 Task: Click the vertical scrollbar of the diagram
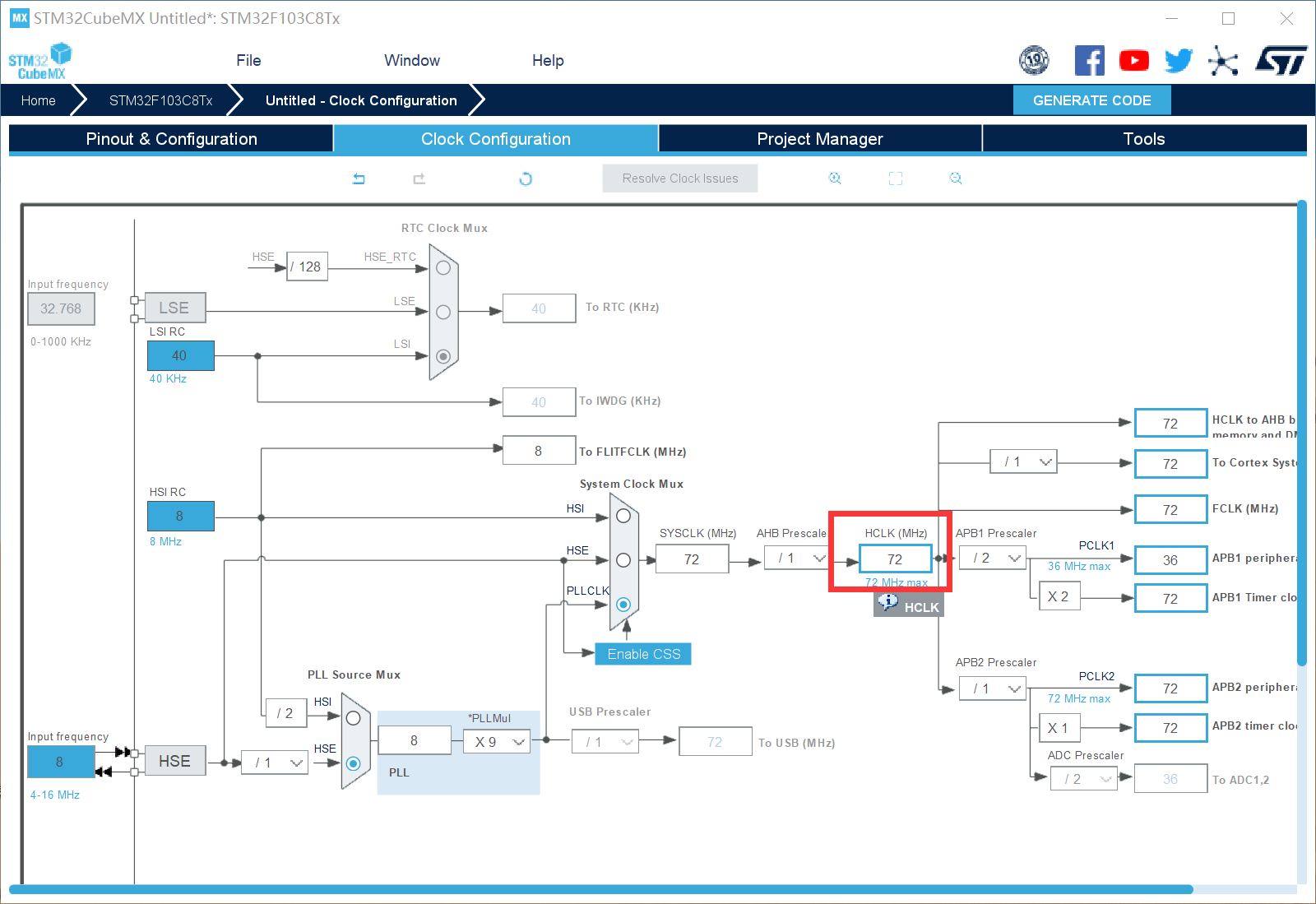pos(1302,433)
